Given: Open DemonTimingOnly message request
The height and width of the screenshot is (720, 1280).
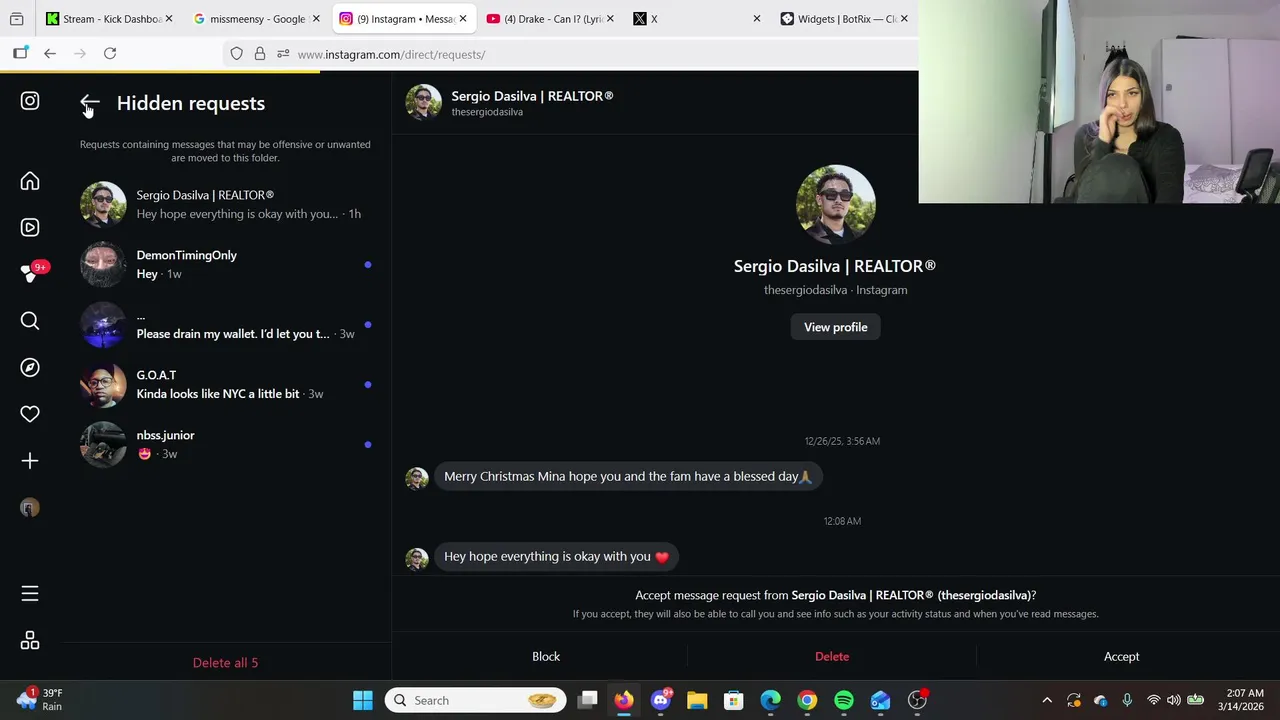Looking at the screenshot, I should [227, 264].
